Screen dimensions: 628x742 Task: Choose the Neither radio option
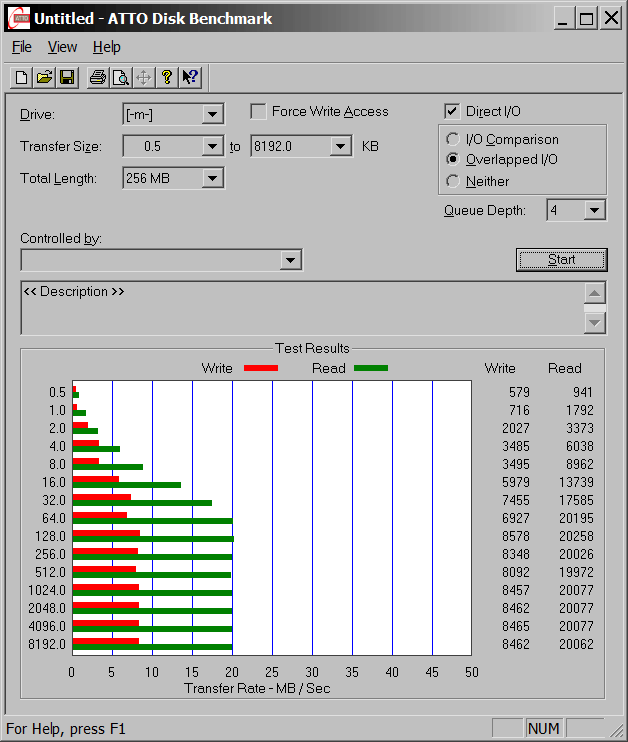[x=453, y=181]
